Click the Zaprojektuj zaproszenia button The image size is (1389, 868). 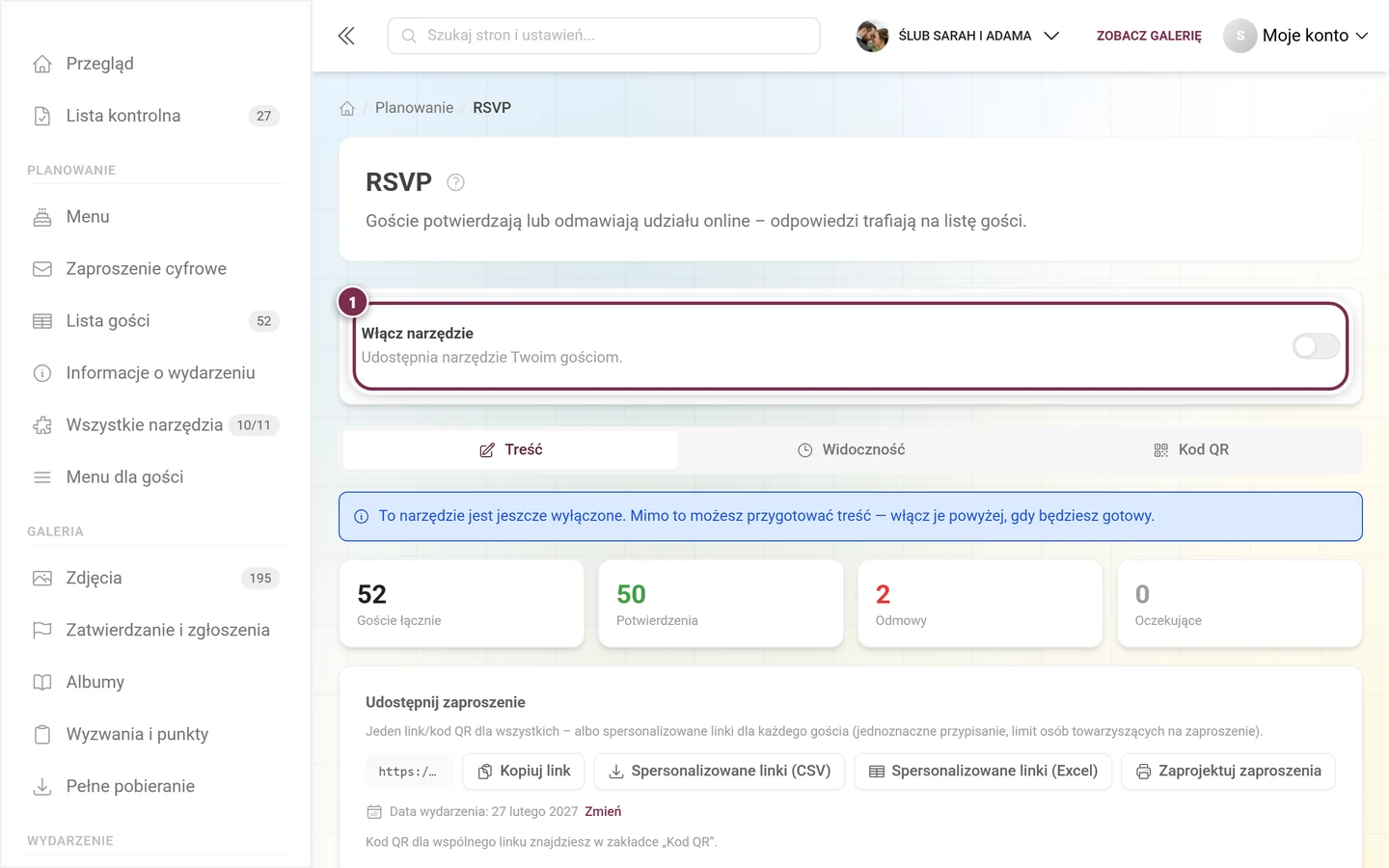click(1228, 772)
